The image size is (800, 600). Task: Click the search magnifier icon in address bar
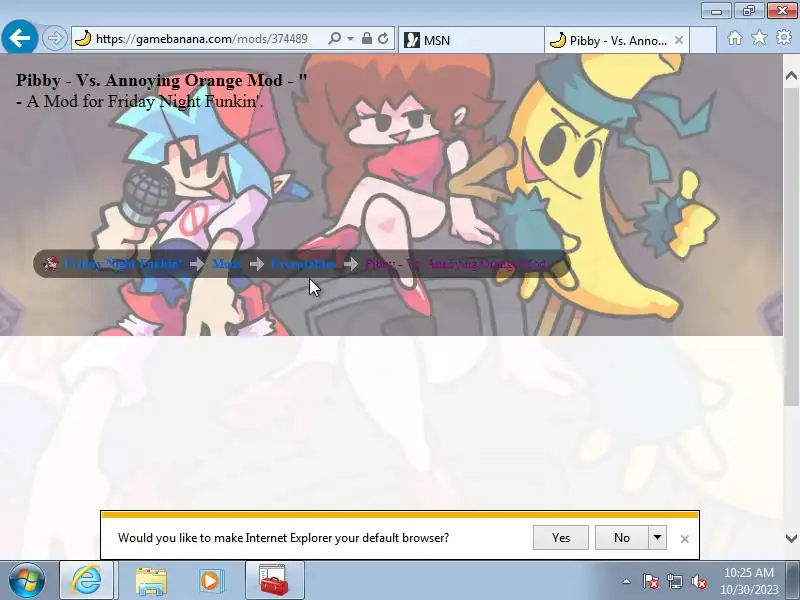click(334, 39)
